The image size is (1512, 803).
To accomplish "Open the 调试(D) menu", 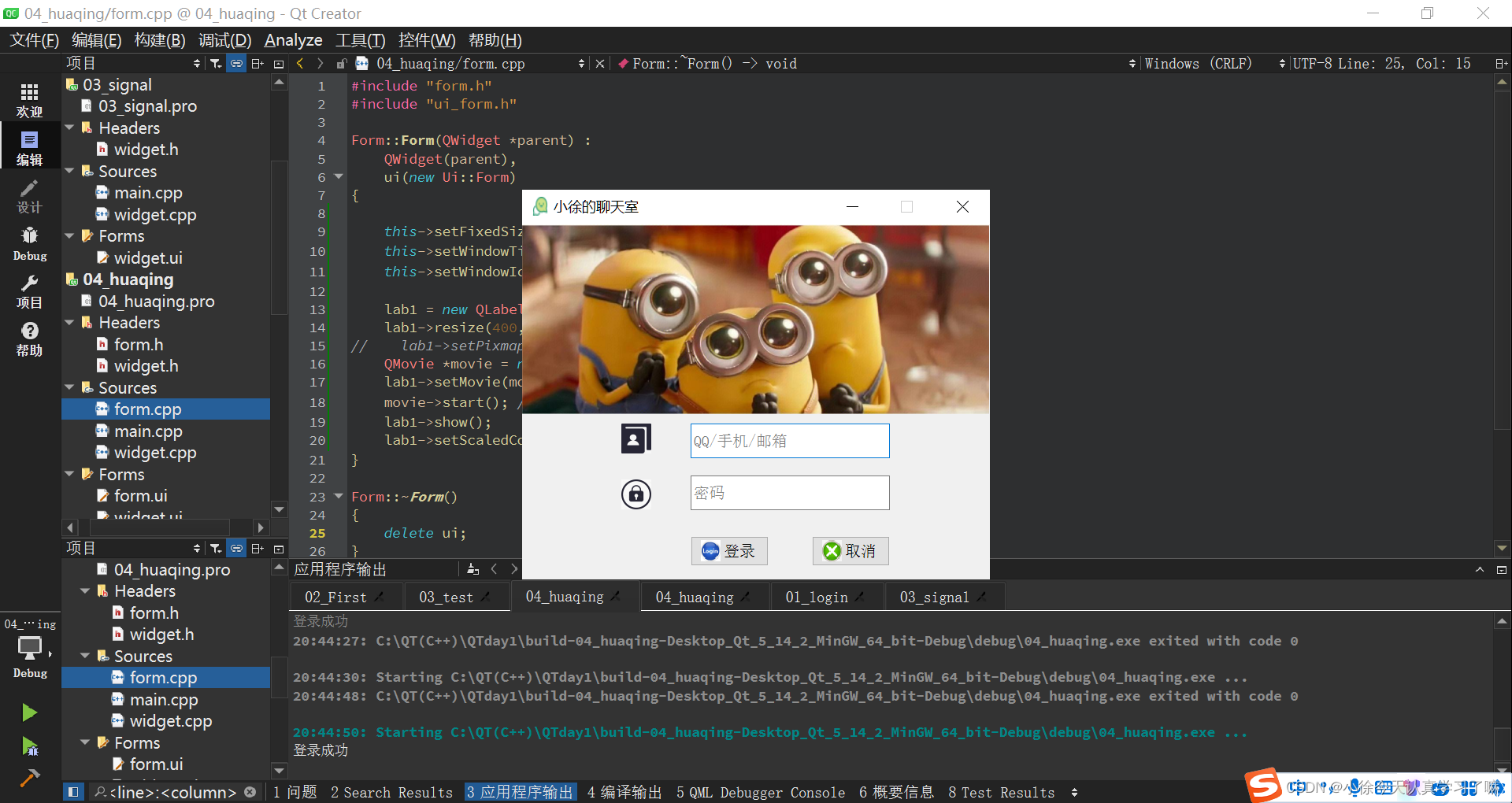I will pyautogui.click(x=224, y=40).
